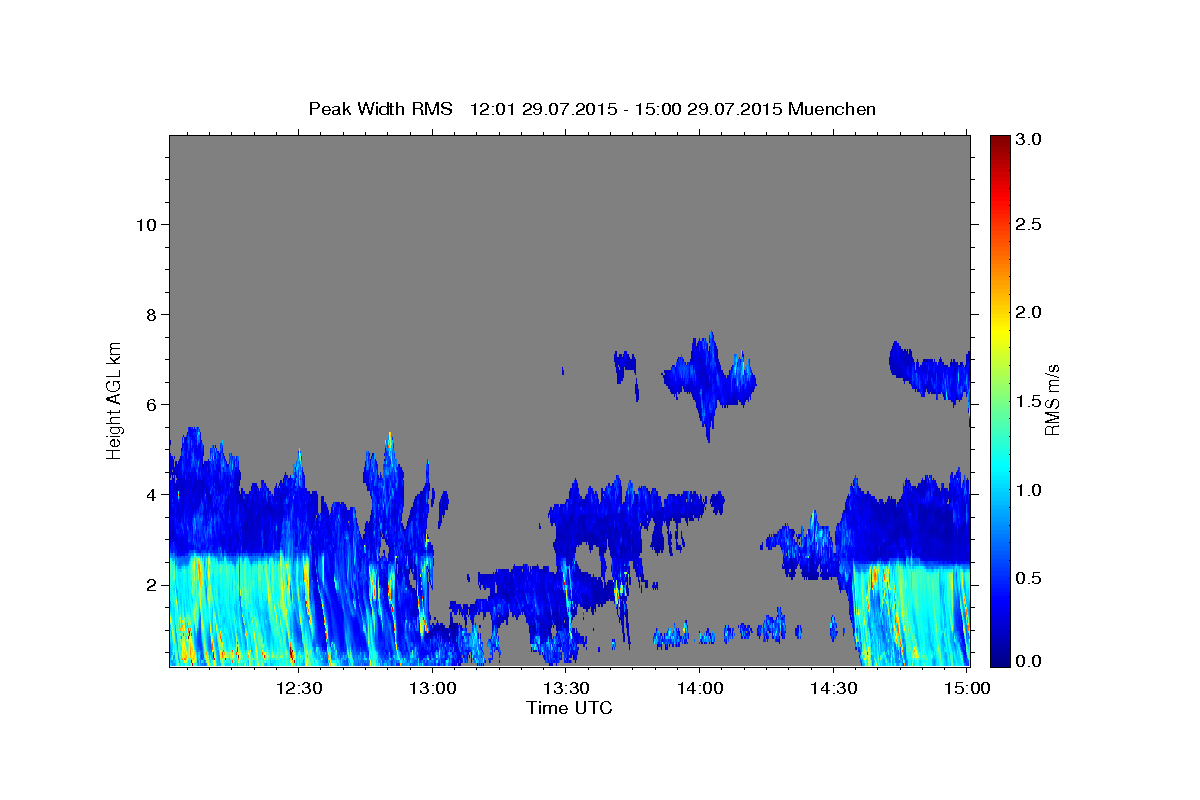Click the cloud layer at 7 km near 15:00
This screenshot has width=1200, height=800.
930,372
